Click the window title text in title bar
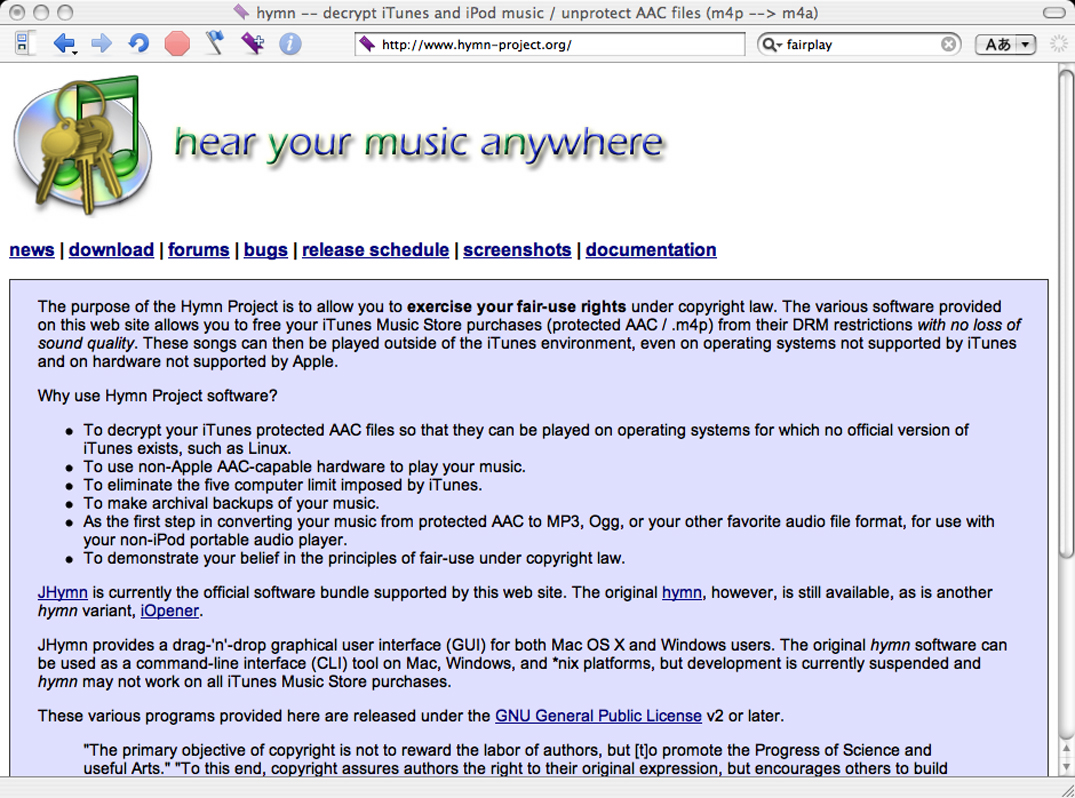The width and height of the screenshot is (1075, 798). (x=537, y=12)
